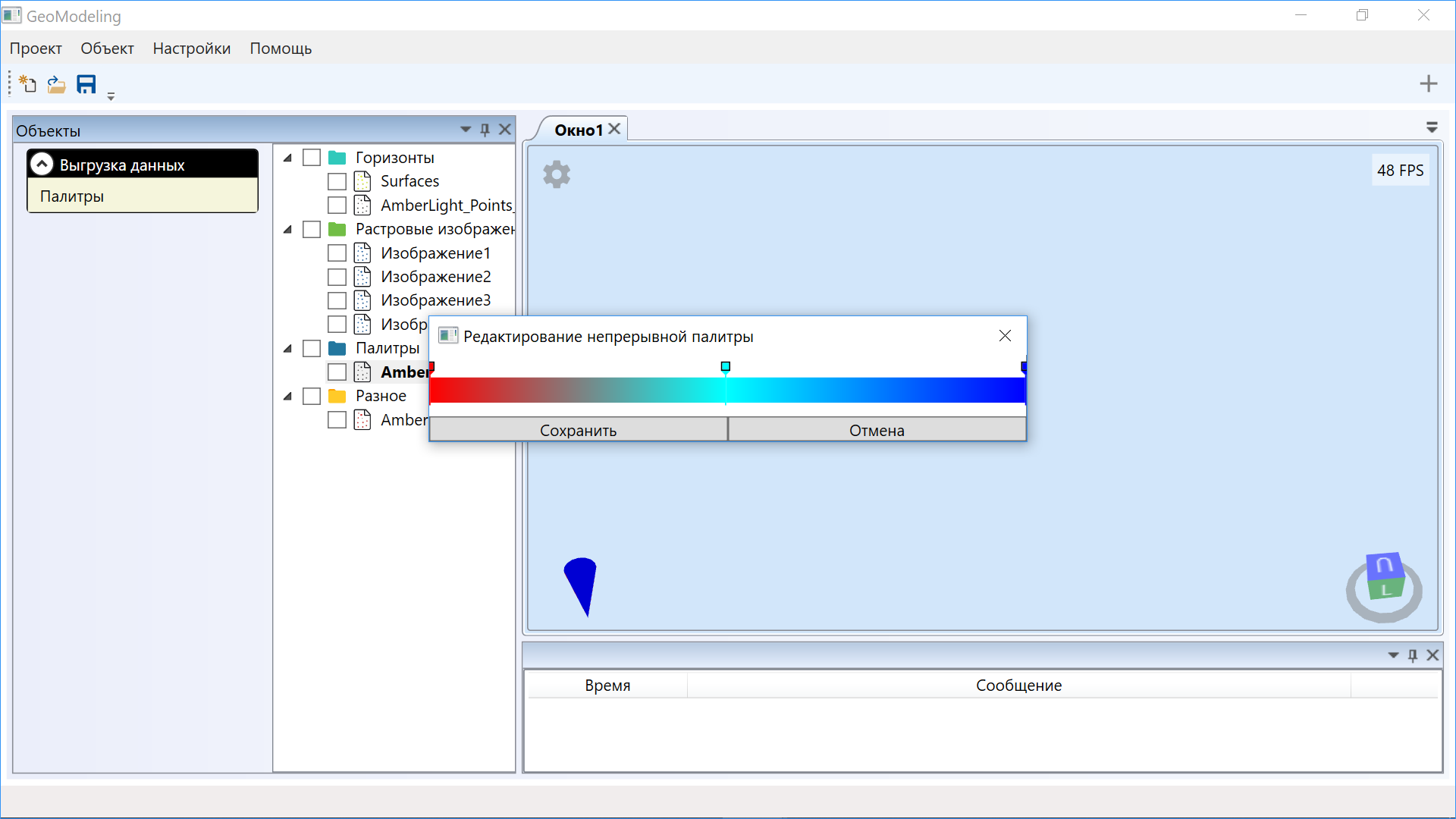Check the Палитры folder checkbox
1456x819 pixels.
tap(312, 348)
